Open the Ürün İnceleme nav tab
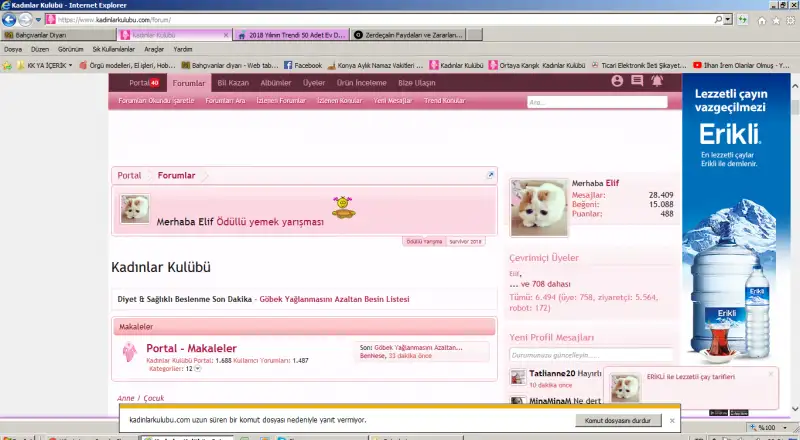The height and width of the screenshot is (440, 800). pyautogui.click(x=362, y=83)
